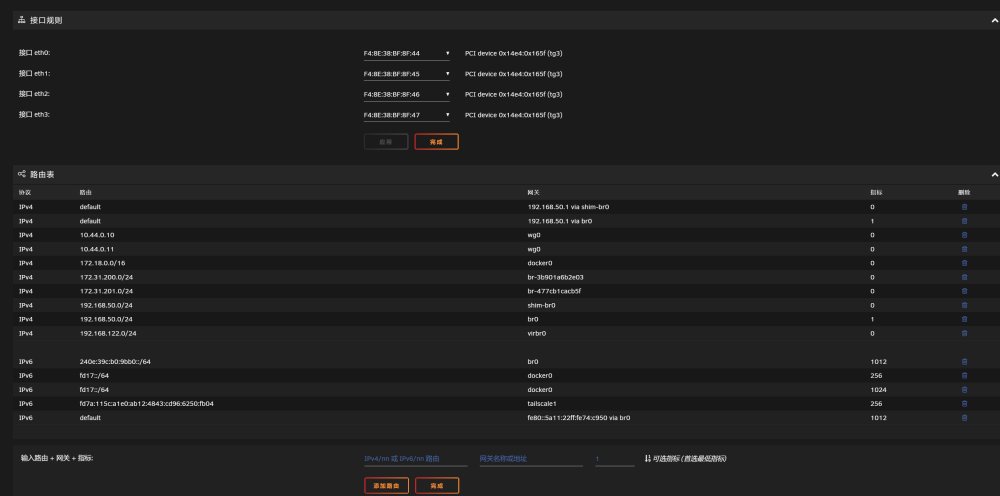
Task: Click the PCI device text beside eth1
Action: tap(513, 74)
